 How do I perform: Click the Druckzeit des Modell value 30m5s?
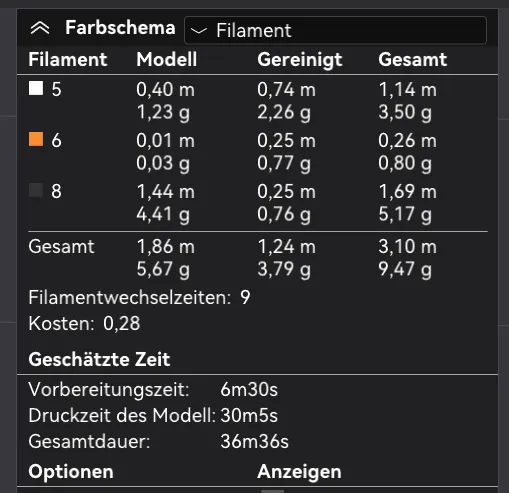[249, 415]
